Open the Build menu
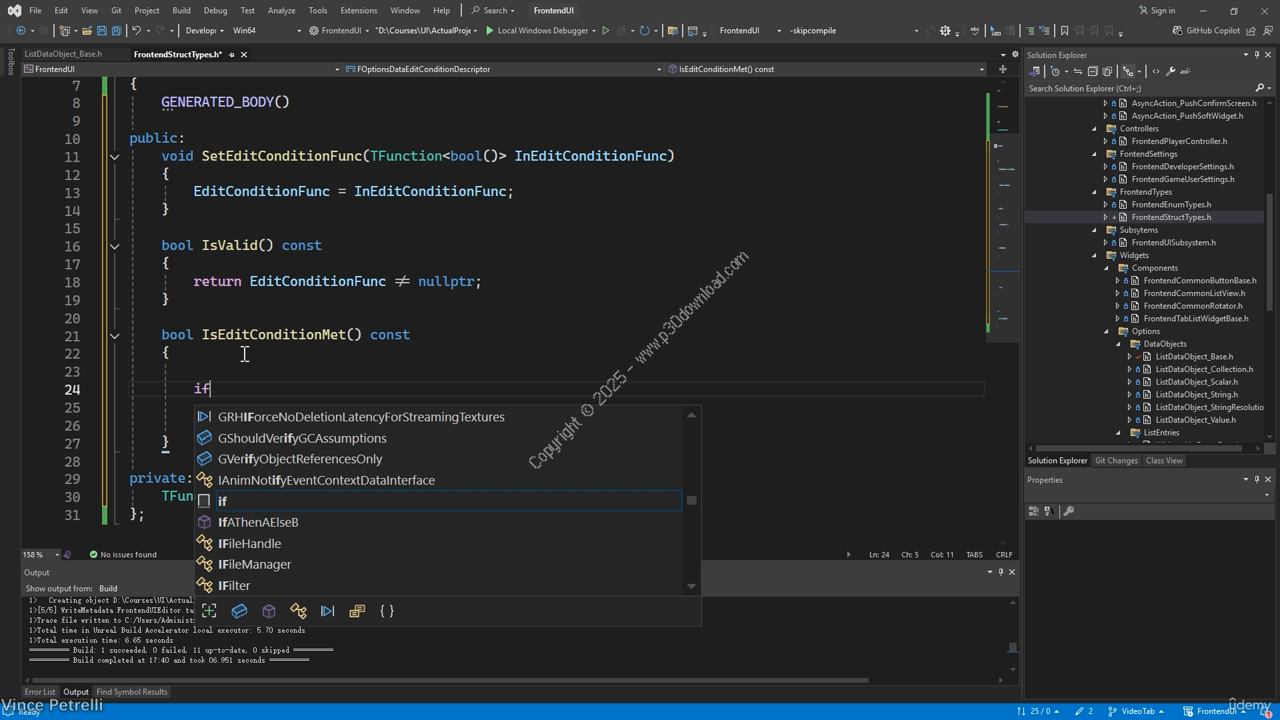 click(181, 10)
